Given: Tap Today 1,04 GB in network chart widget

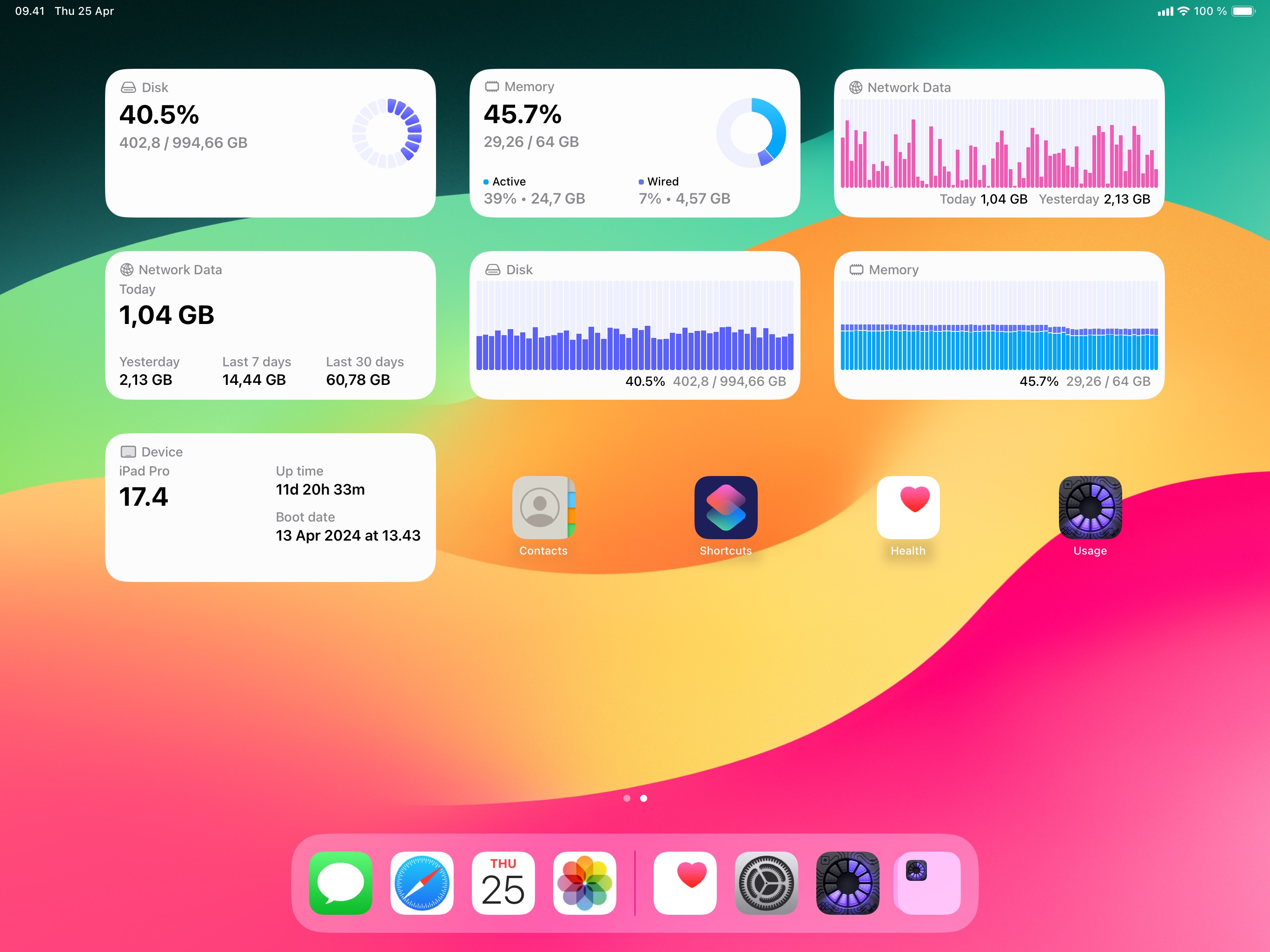Looking at the screenshot, I should pos(984,199).
